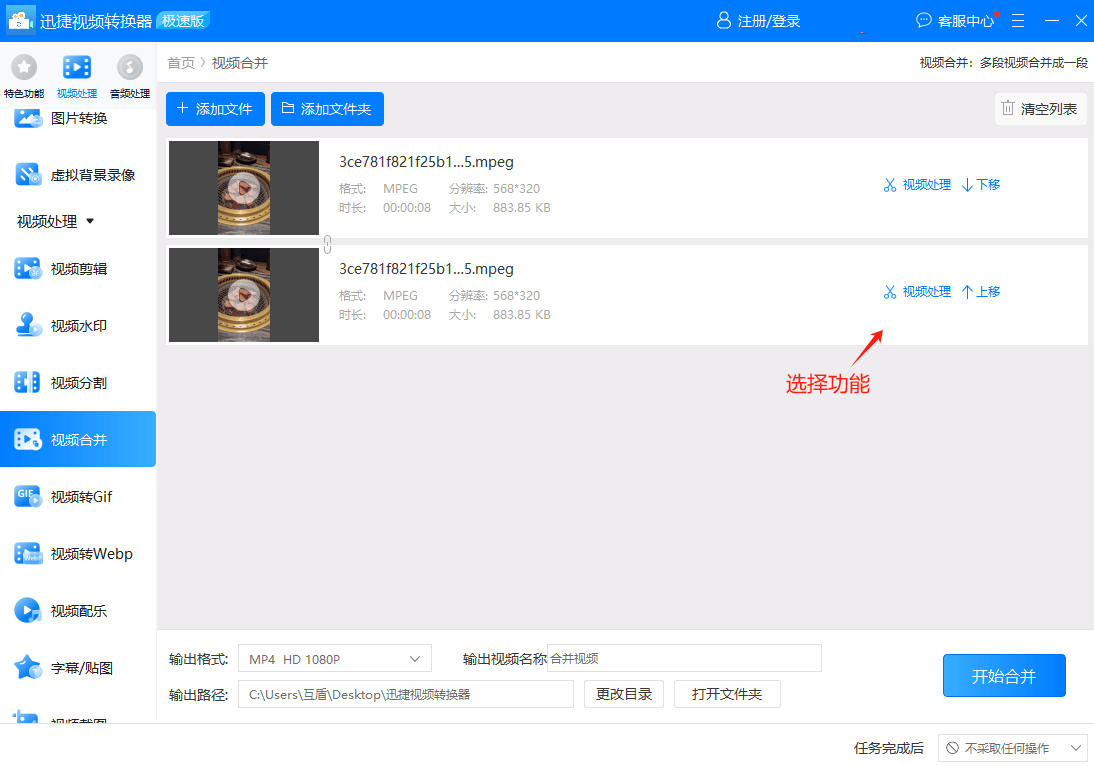Image resolution: width=1094 pixels, height=766 pixels.
Task: Click the 添加文件夹 button
Action: pyautogui.click(x=327, y=109)
